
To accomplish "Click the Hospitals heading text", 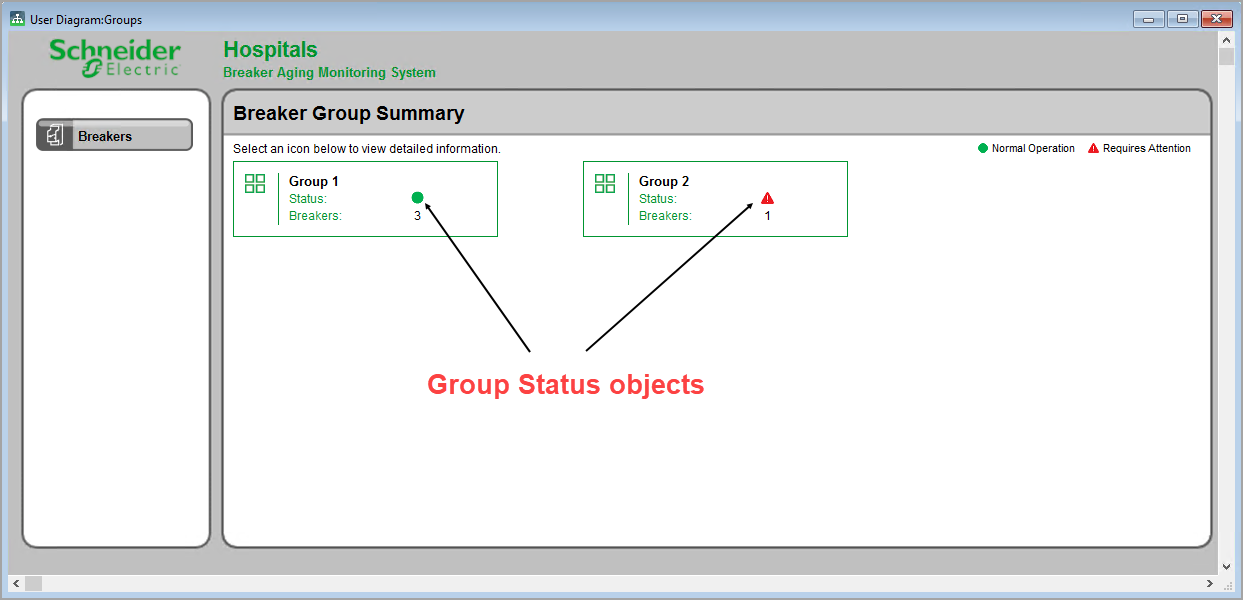I will pos(270,50).
